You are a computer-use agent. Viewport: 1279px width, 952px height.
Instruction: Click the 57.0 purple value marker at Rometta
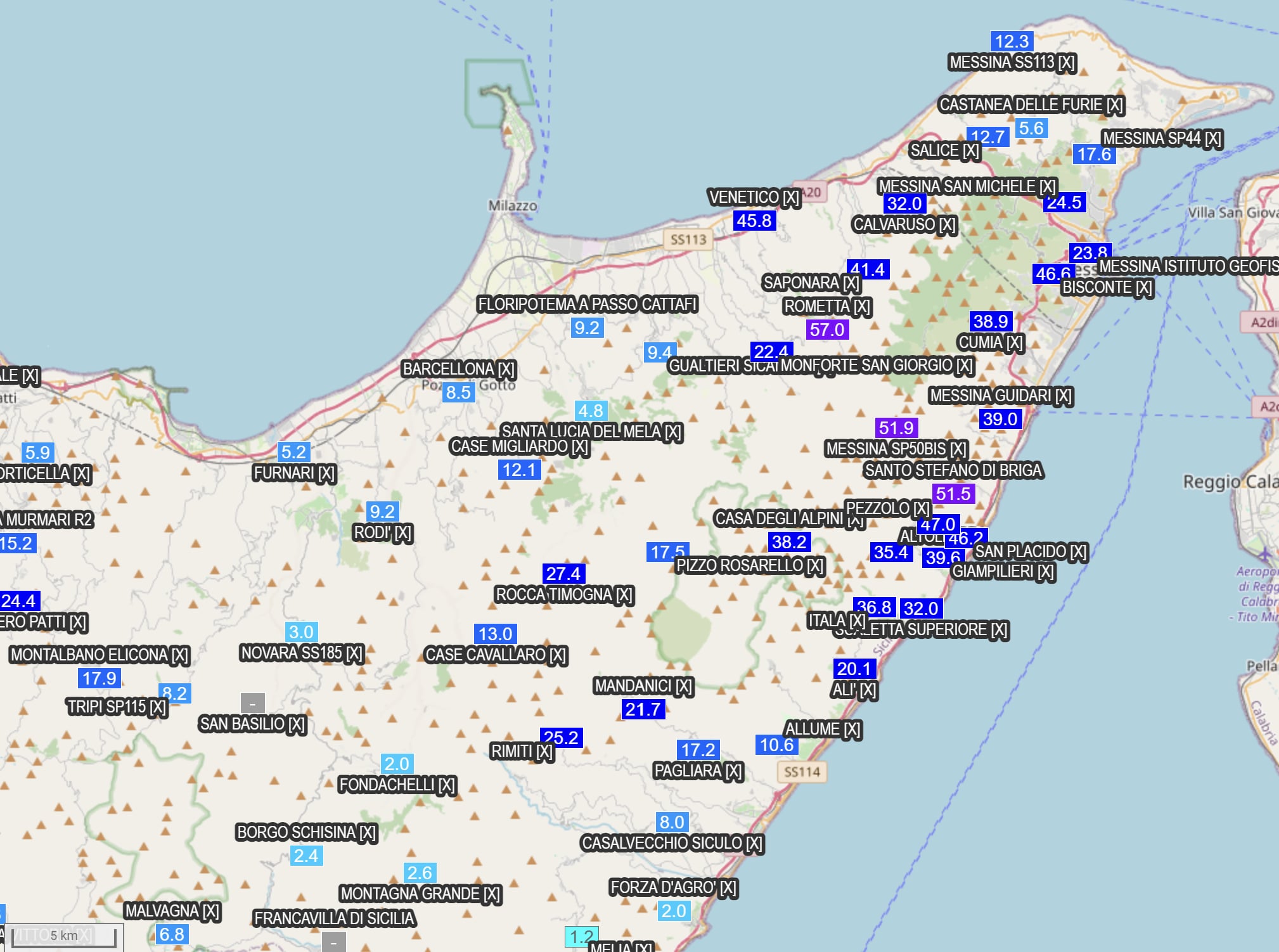pos(827,330)
